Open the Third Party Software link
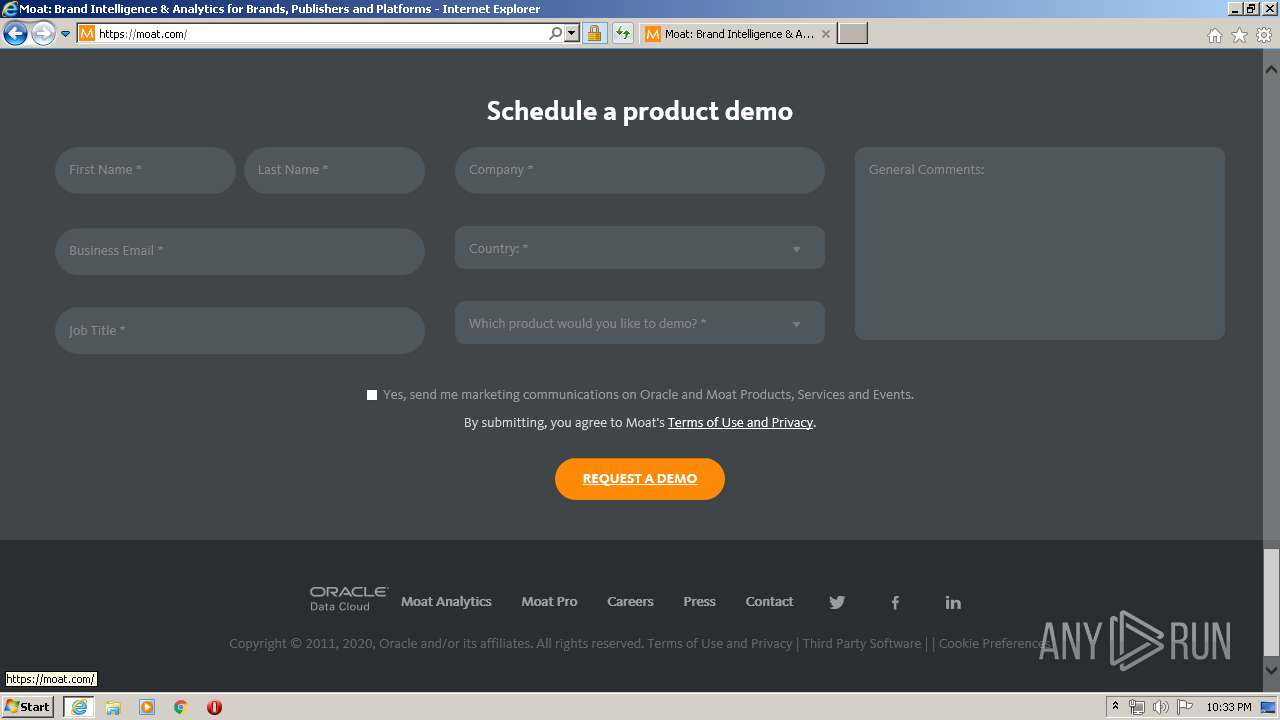Viewport: 1280px width, 720px height. click(862, 643)
